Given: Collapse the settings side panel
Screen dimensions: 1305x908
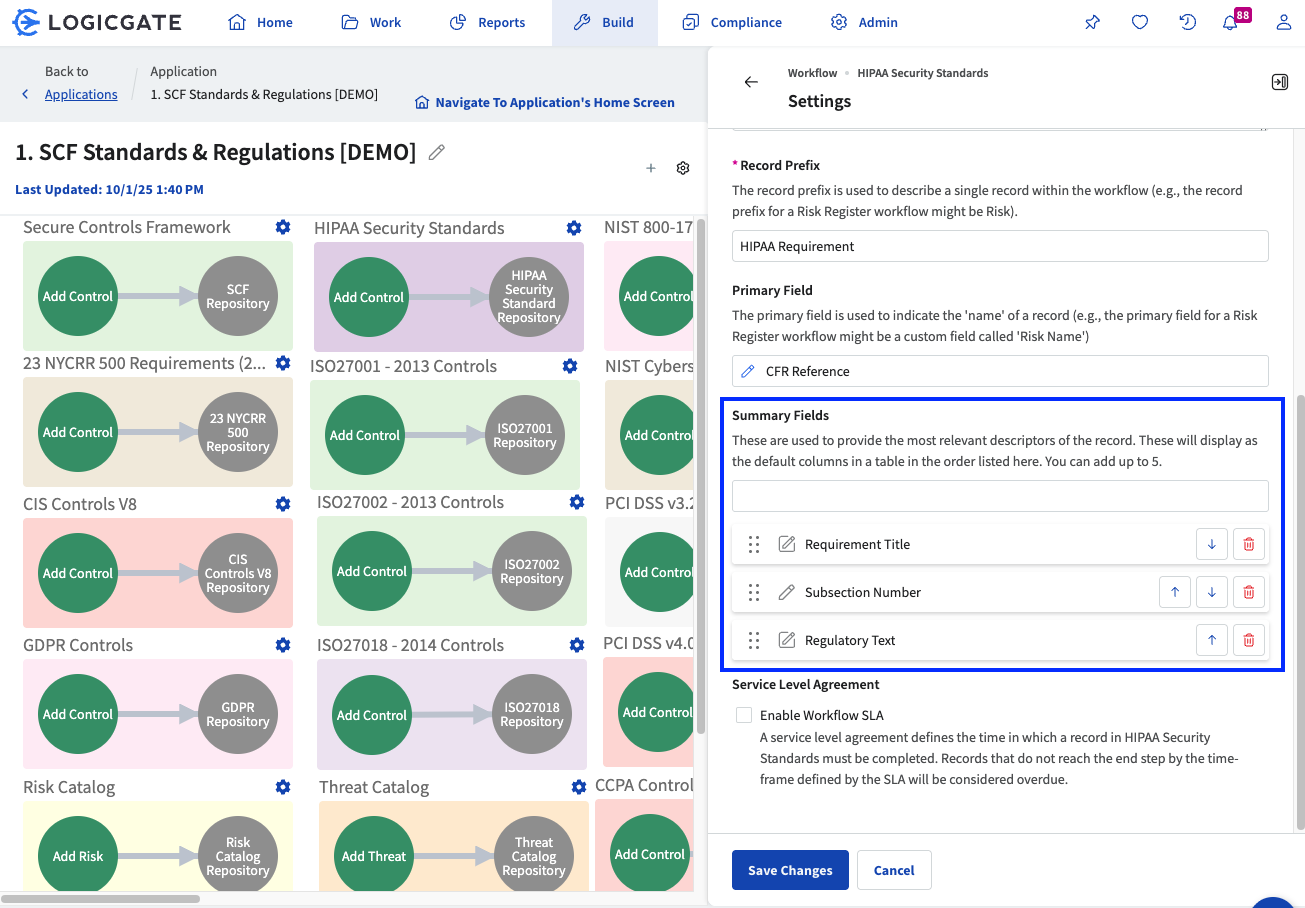Looking at the screenshot, I should [x=1279, y=82].
